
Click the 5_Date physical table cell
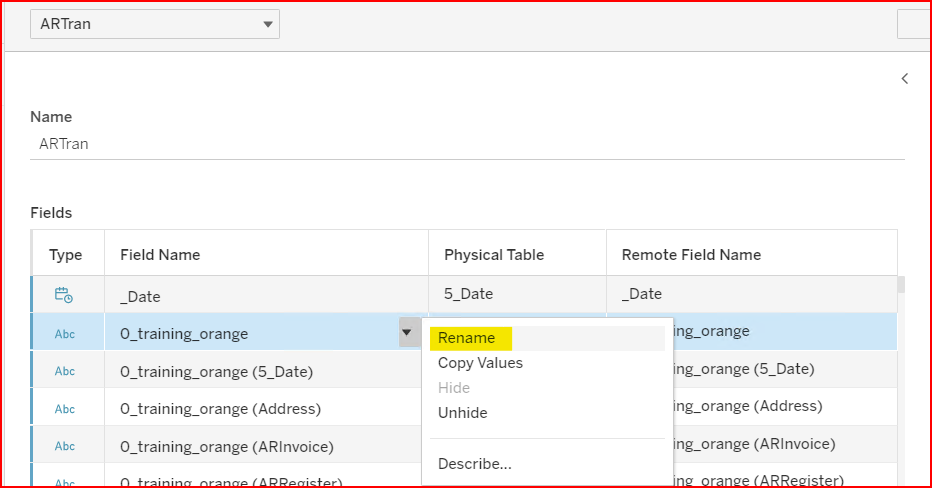(469, 294)
